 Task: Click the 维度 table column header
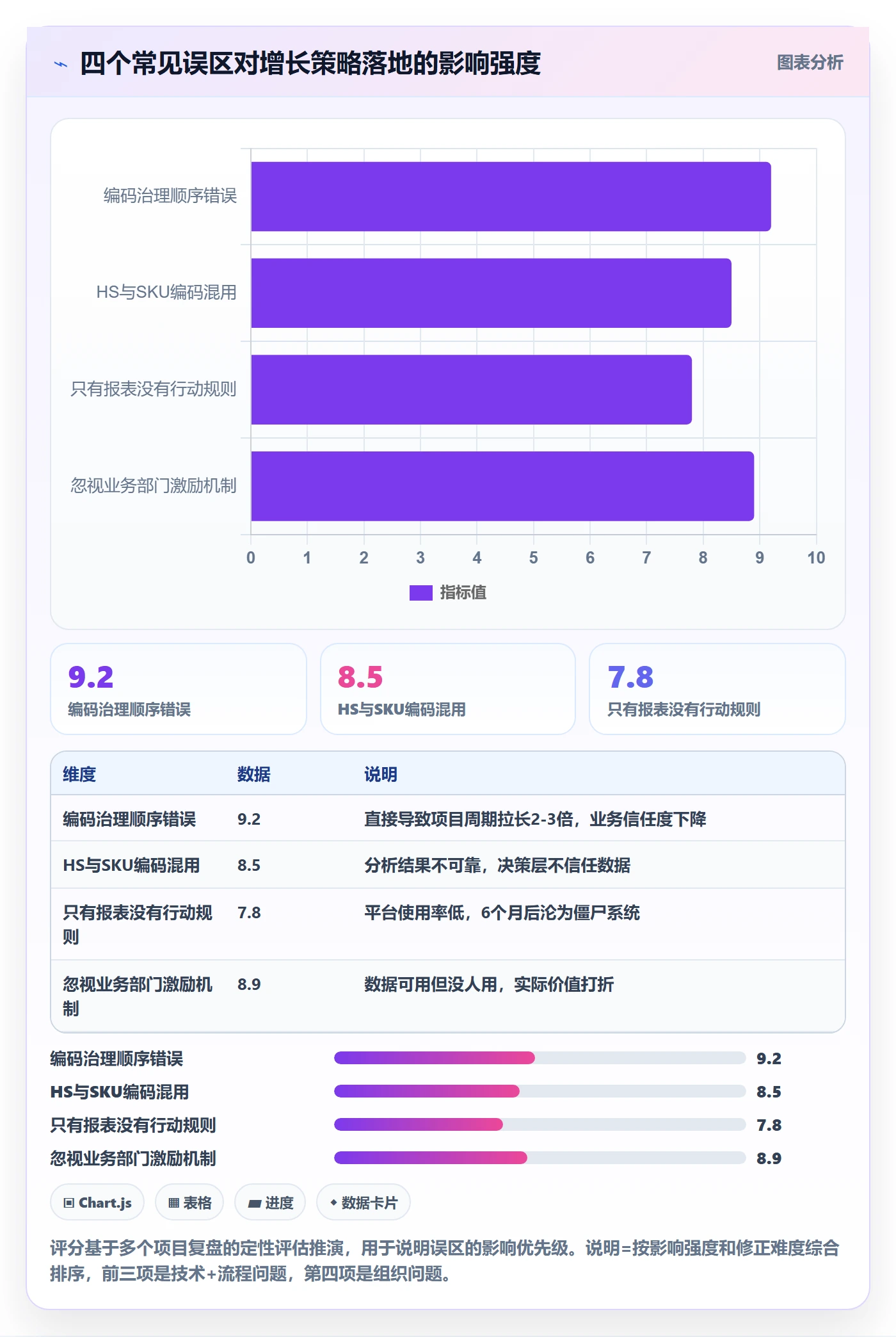(79, 775)
